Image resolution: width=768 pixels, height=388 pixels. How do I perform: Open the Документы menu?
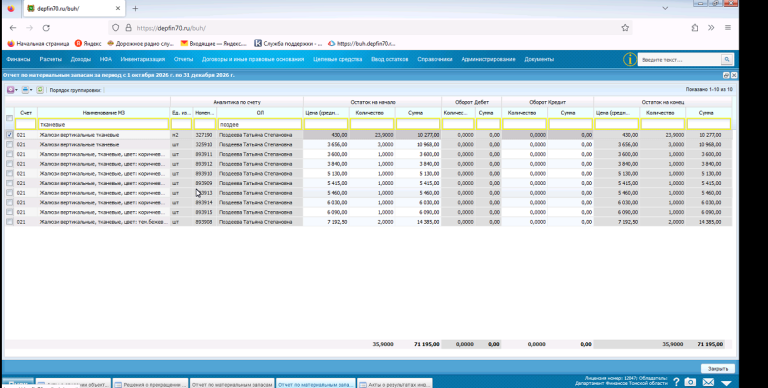click(x=539, y=59)
